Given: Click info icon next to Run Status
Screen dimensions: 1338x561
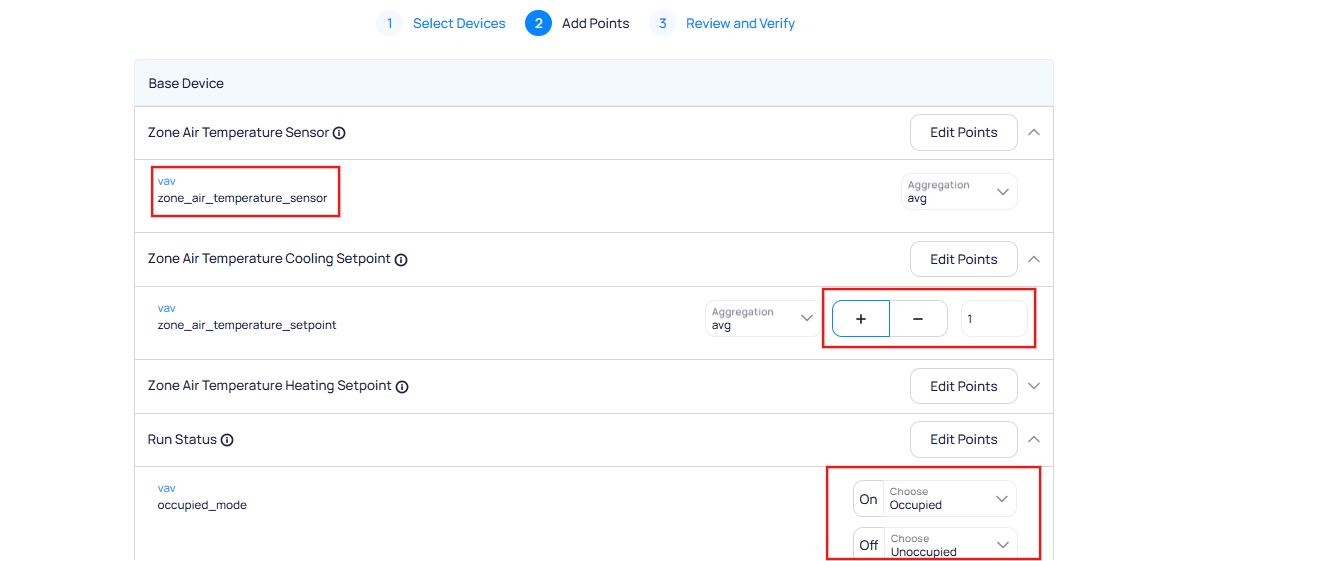Looking at the screenshot, I should (227, 440).
